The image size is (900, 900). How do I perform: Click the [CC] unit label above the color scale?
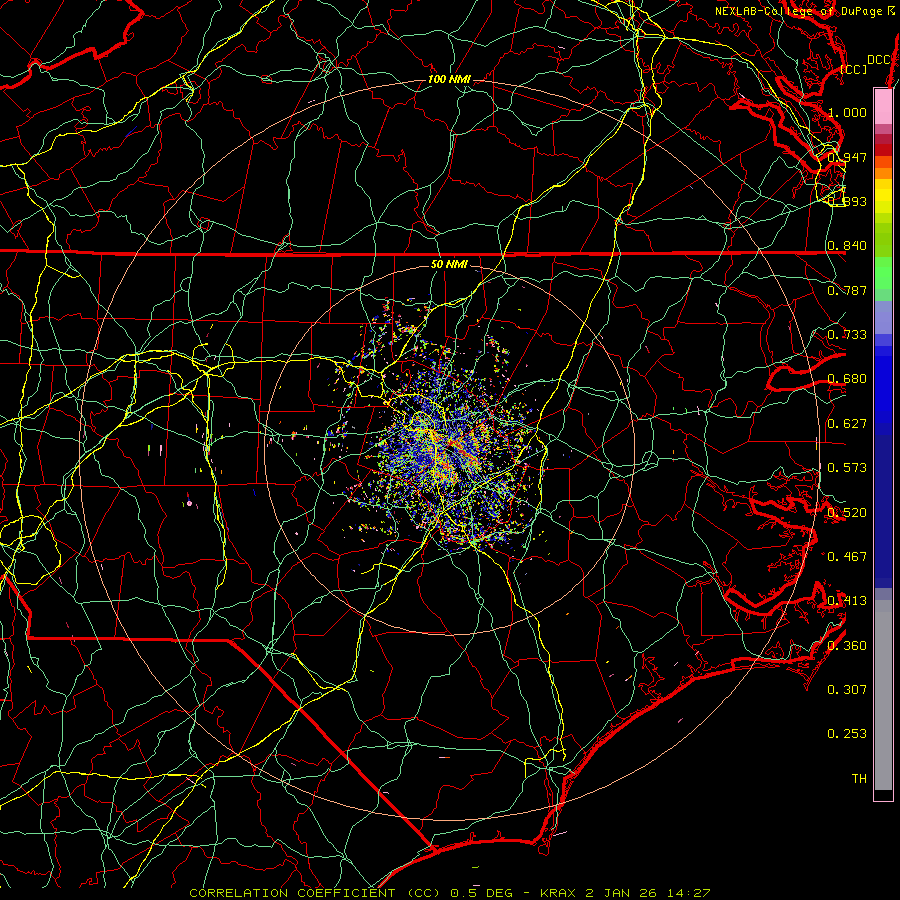pyautogui.click(x=854, y=69)
